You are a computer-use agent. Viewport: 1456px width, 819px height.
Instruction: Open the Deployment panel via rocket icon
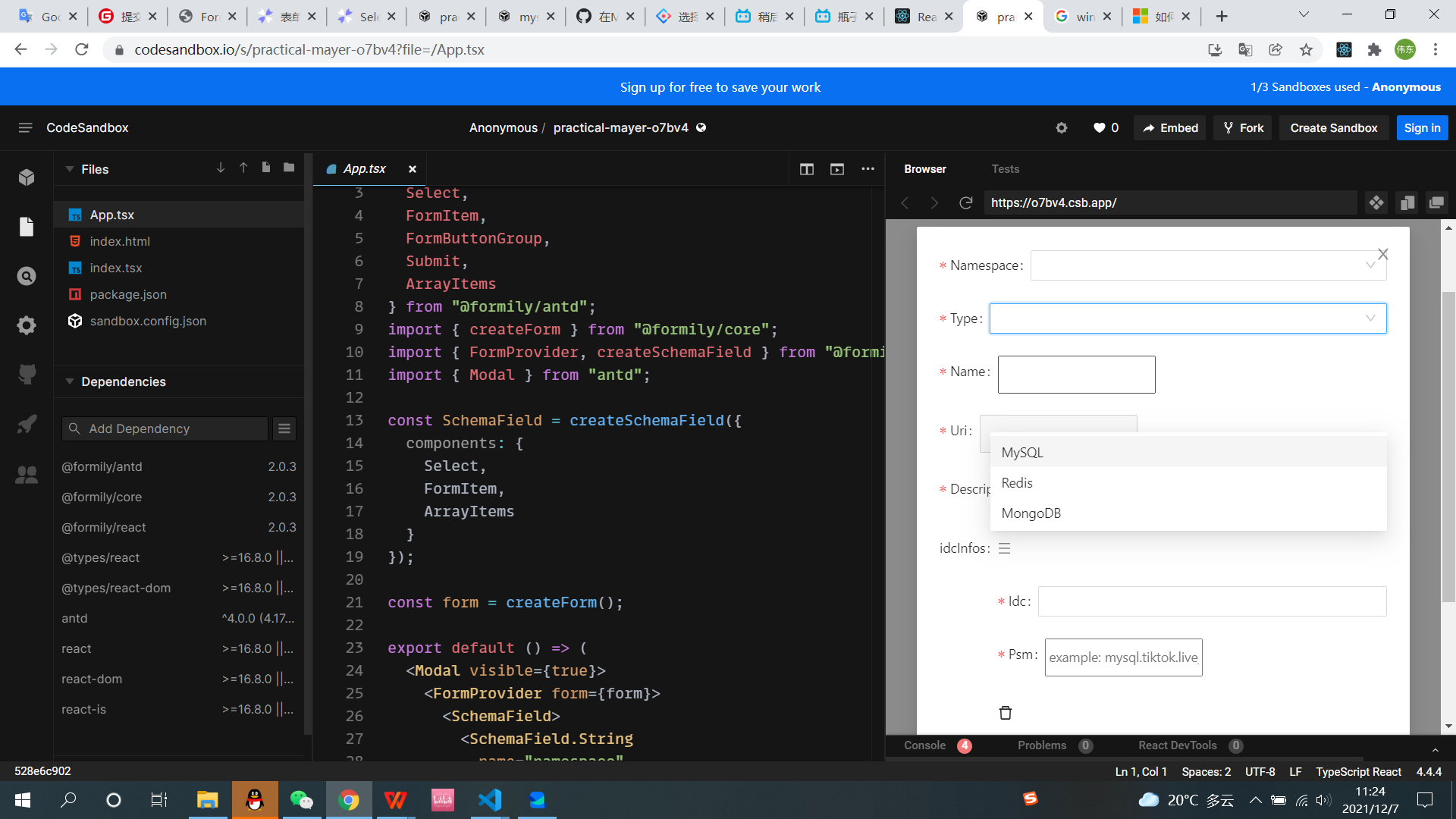[x=26, y=423]
